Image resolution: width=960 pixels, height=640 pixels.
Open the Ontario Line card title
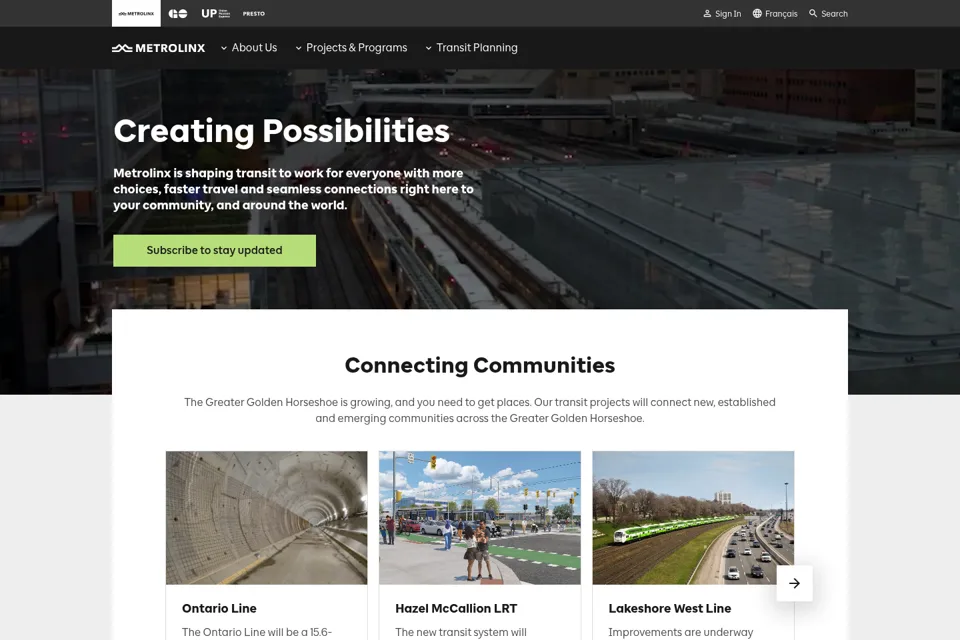pos(219,608)
